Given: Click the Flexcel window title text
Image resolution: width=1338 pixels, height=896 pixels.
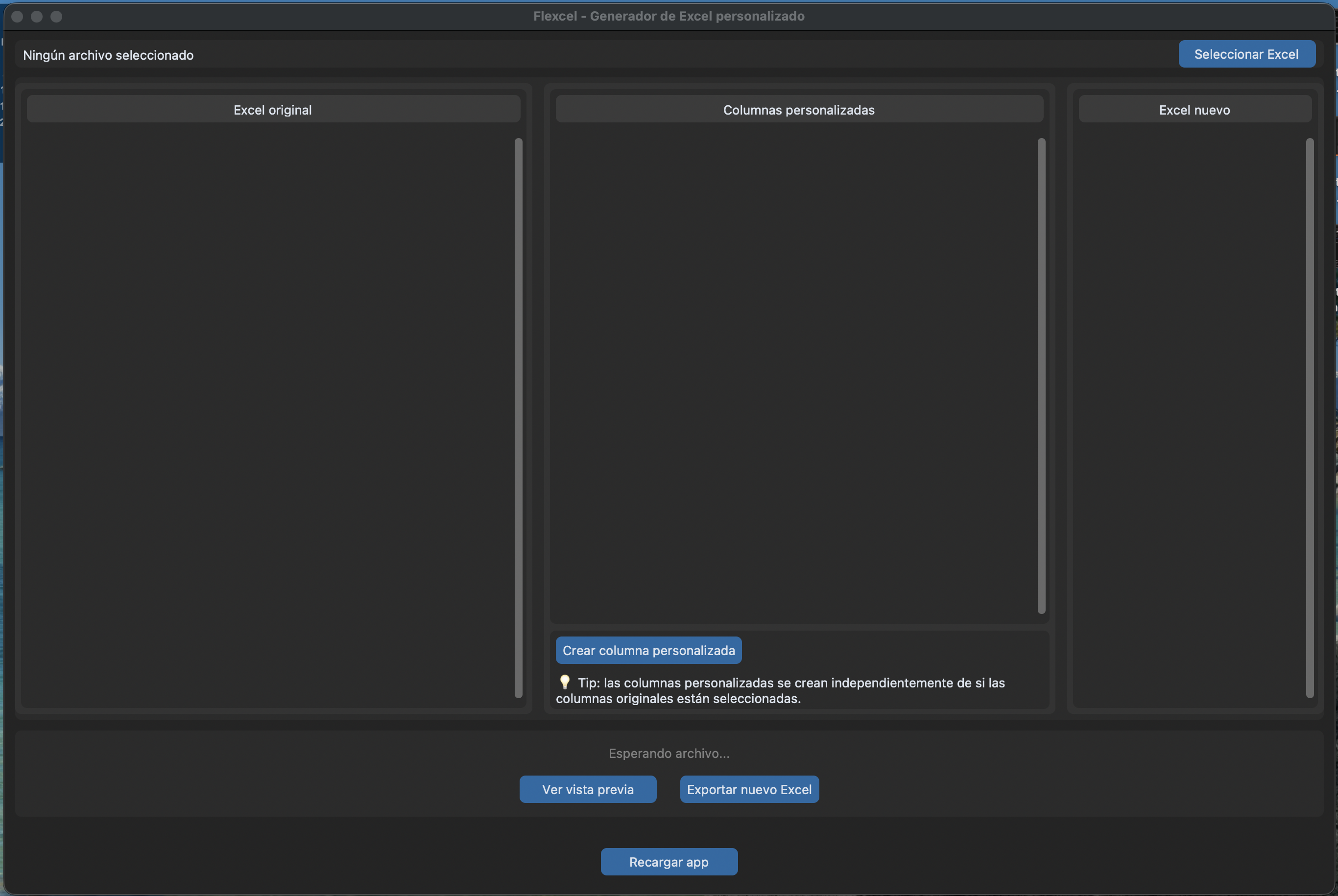Looking at the screenshot, I should (669, 16).
